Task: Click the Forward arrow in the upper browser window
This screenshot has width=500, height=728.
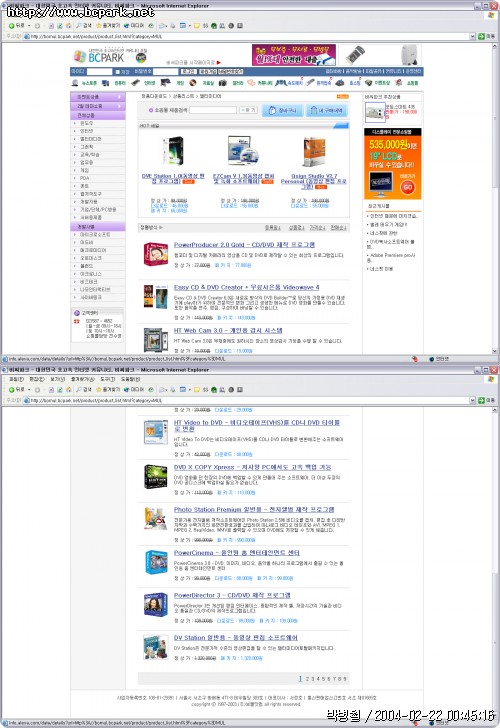Action: pyautogui.click(x=37, y=26)
